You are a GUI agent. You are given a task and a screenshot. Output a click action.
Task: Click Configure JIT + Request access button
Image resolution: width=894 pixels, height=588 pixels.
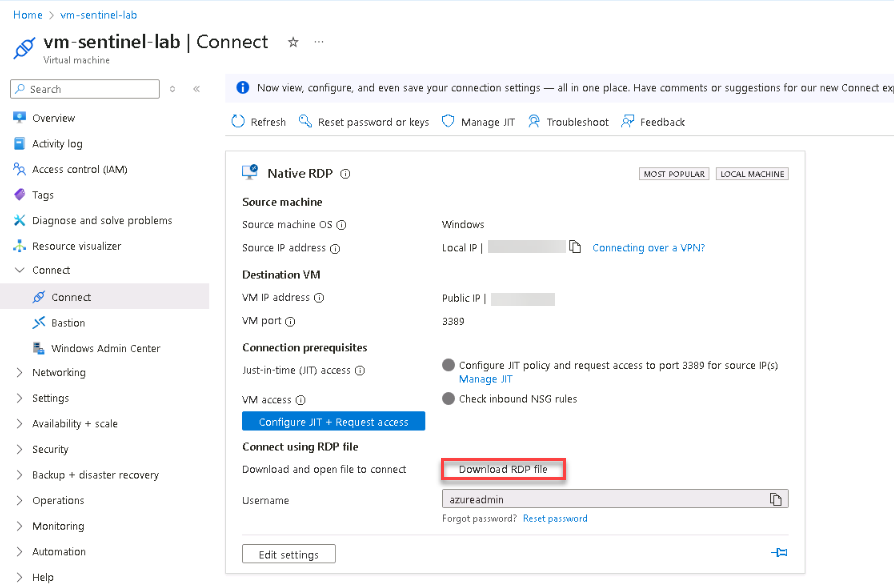pos(334,421)
